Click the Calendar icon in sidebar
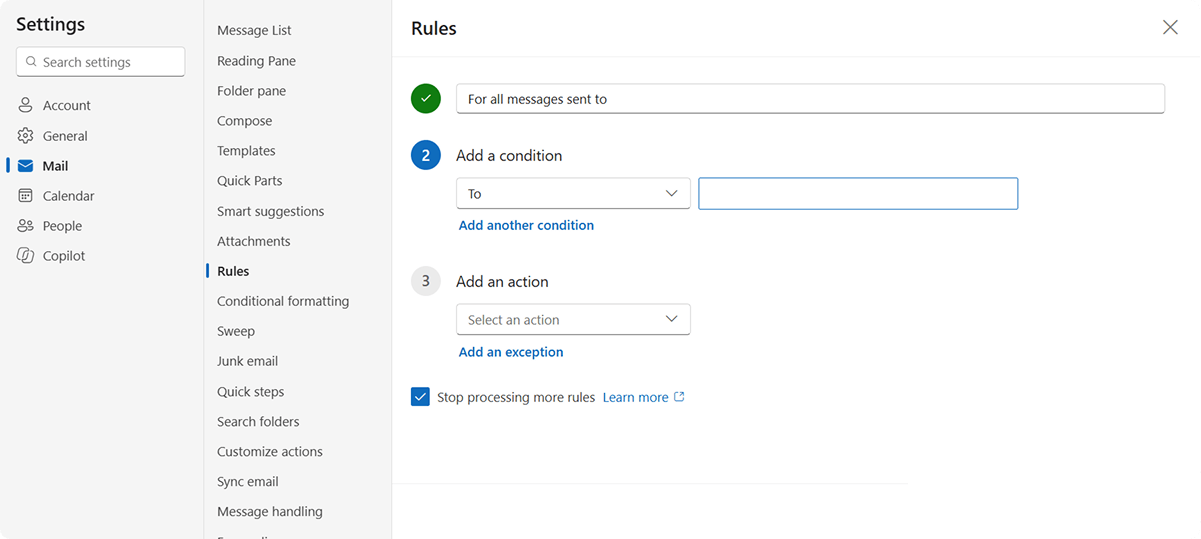1201x539 pixels. tap(26, 196)
